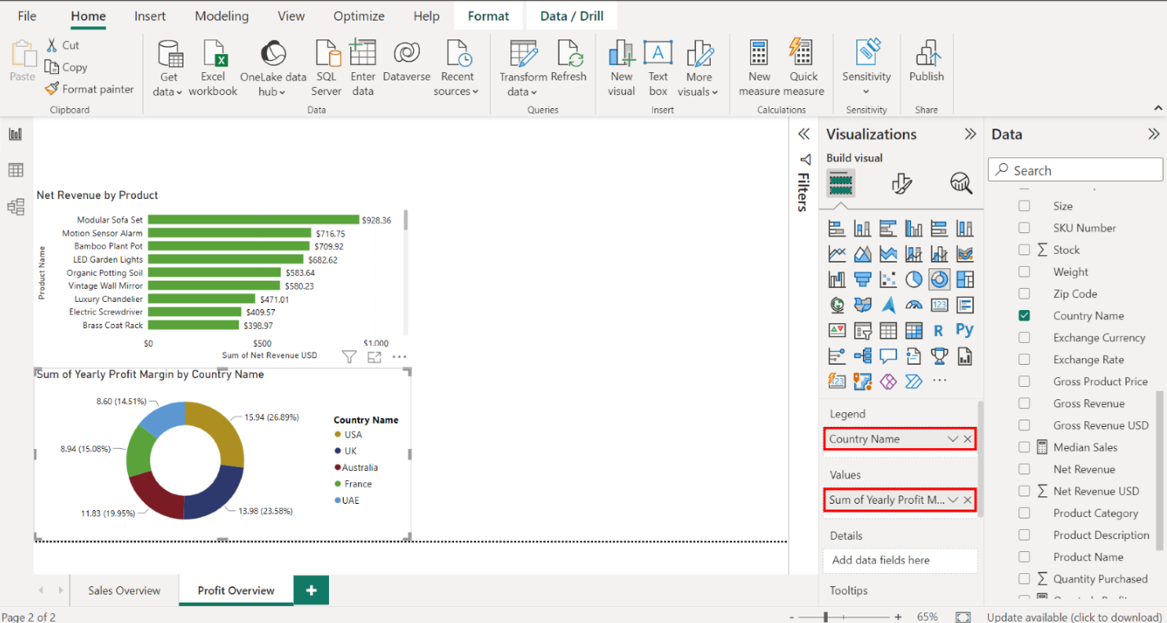Click the Publish icon in ribbon
The width and height of the screenshot is (1167, 623).
[x=926, y=61]
